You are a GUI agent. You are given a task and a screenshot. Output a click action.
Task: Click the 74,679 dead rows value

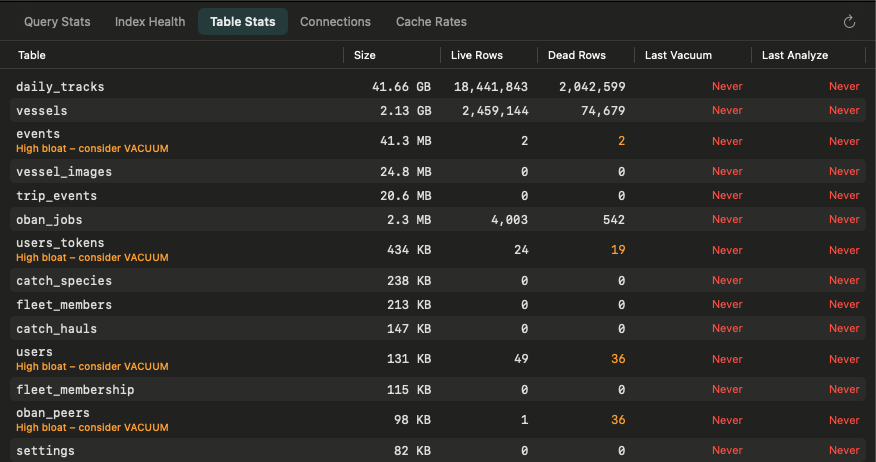[x=603, y=111]
